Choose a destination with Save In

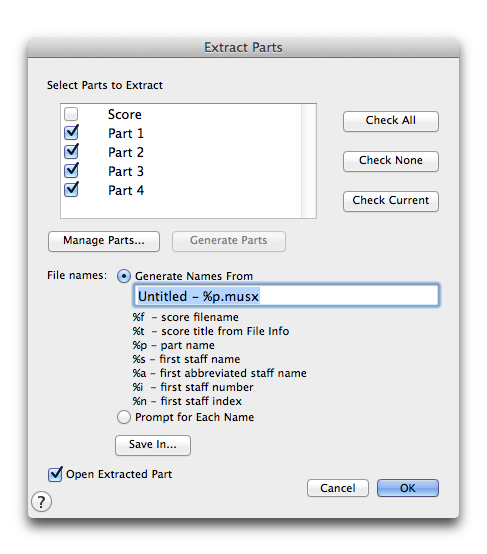coord(153,445)
